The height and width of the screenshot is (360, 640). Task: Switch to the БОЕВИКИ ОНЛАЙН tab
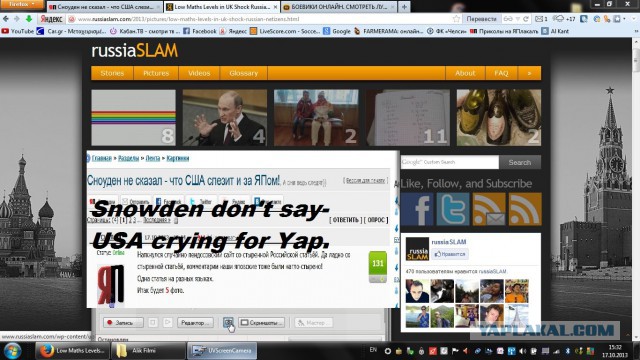[x=339, y=7]
